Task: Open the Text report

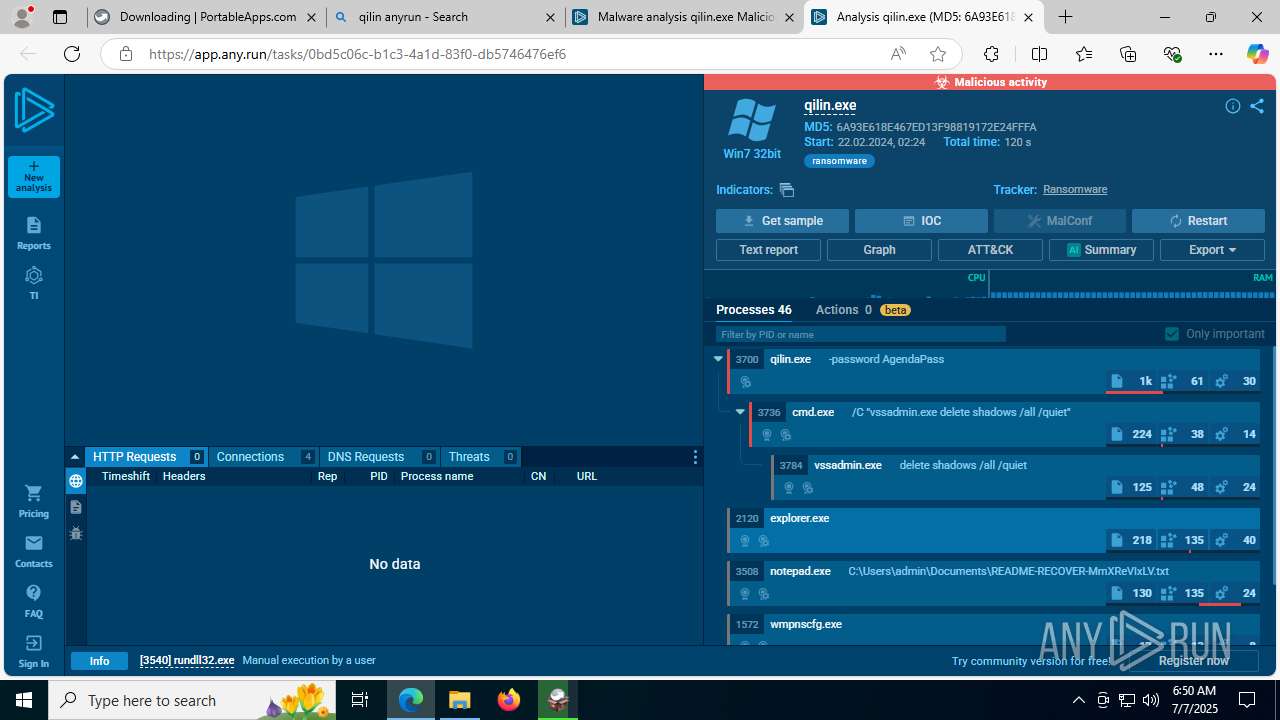Action: [x=768, y=250]
